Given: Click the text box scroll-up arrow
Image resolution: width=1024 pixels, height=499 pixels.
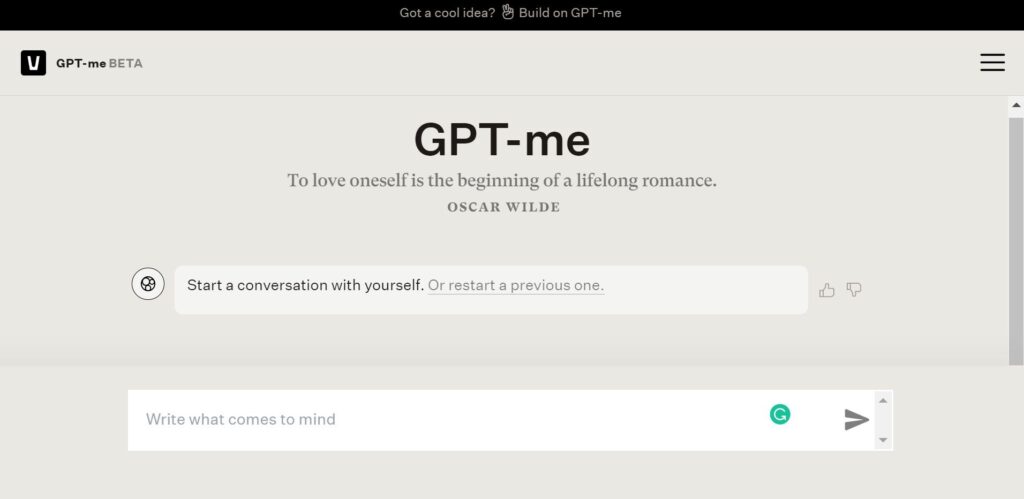Looking at the screenshot, I should (x=882, y=400).
